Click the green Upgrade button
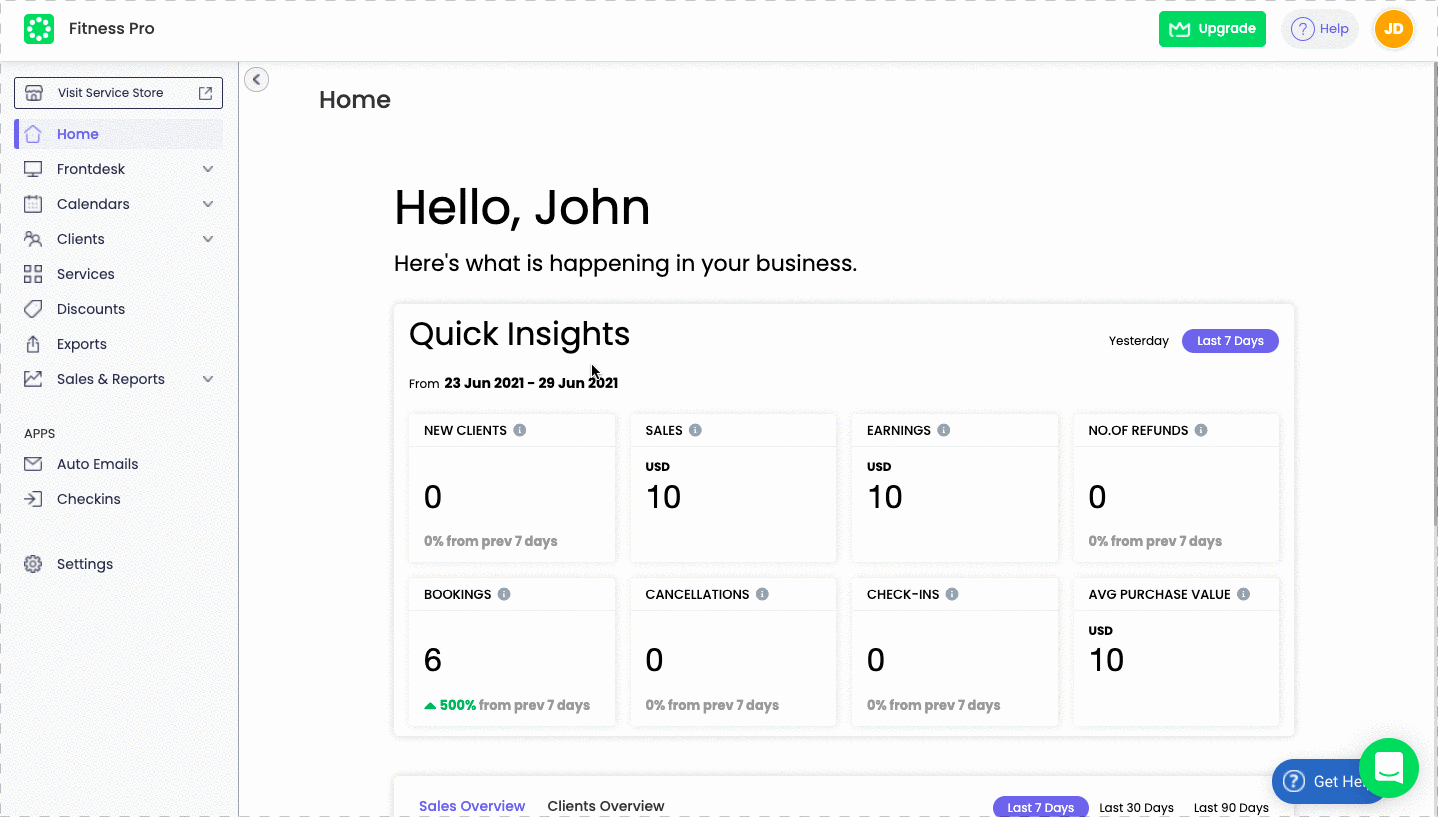This screenshot has width=1438, height=817. tap(1212, 29)
